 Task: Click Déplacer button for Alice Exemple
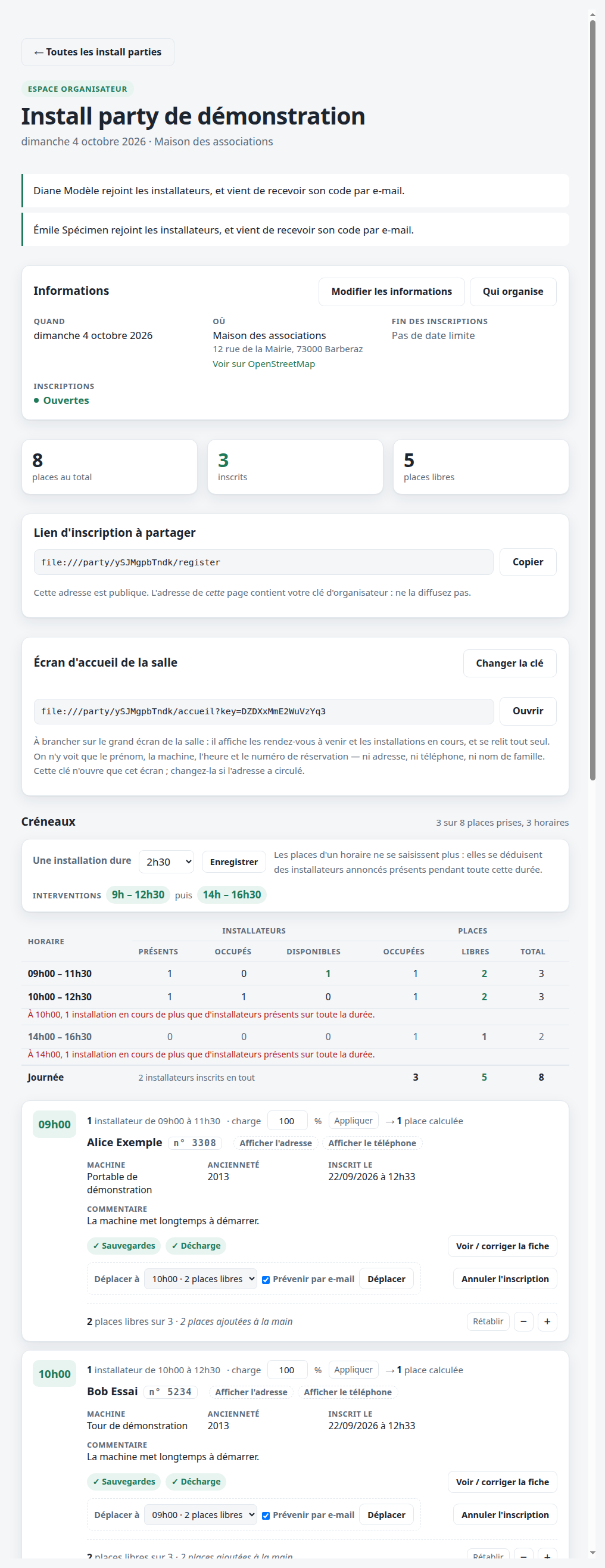point(386,1279)
